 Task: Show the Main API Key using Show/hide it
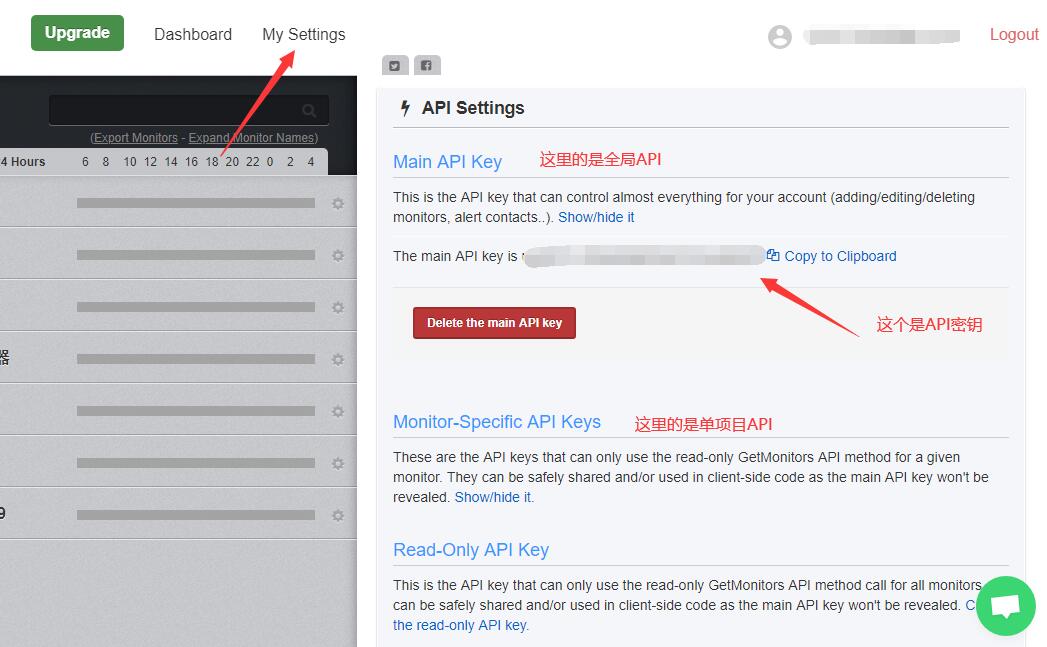tap(596, 217)
